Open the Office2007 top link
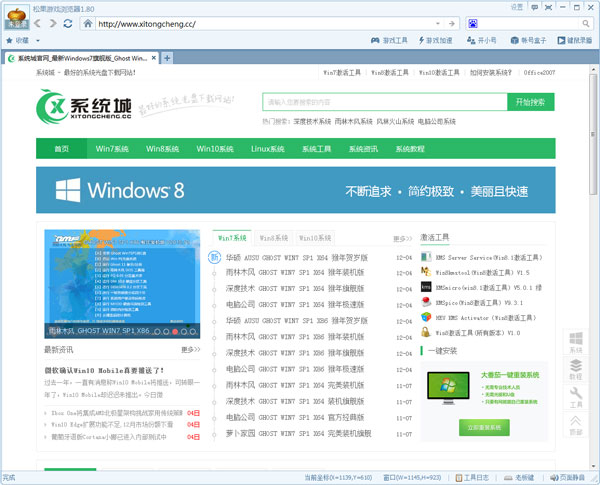Image resolution: width=600 pixels, height=485 pixels. coord(539,72)
